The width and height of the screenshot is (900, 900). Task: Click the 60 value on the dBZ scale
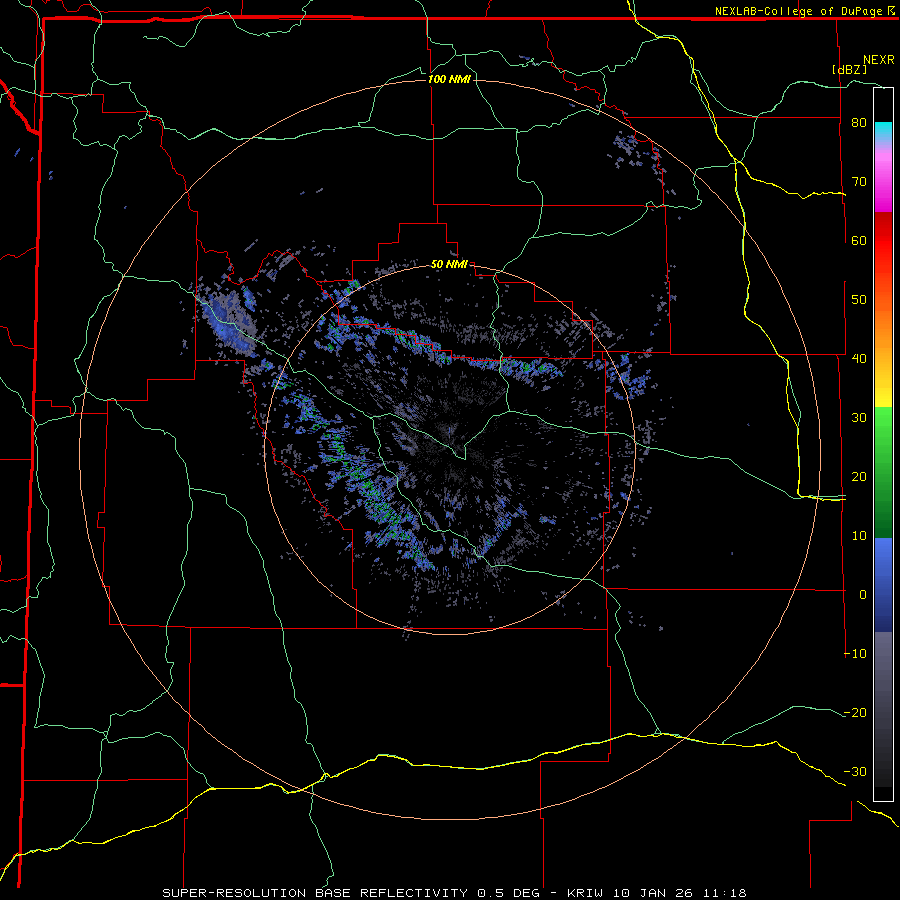click(x=859, y=240)
